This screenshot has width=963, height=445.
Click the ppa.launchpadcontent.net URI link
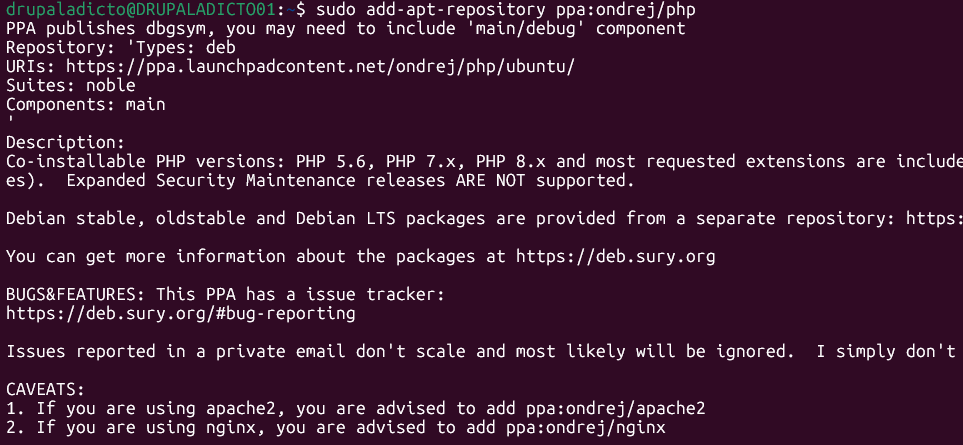[x=321, y=67]
